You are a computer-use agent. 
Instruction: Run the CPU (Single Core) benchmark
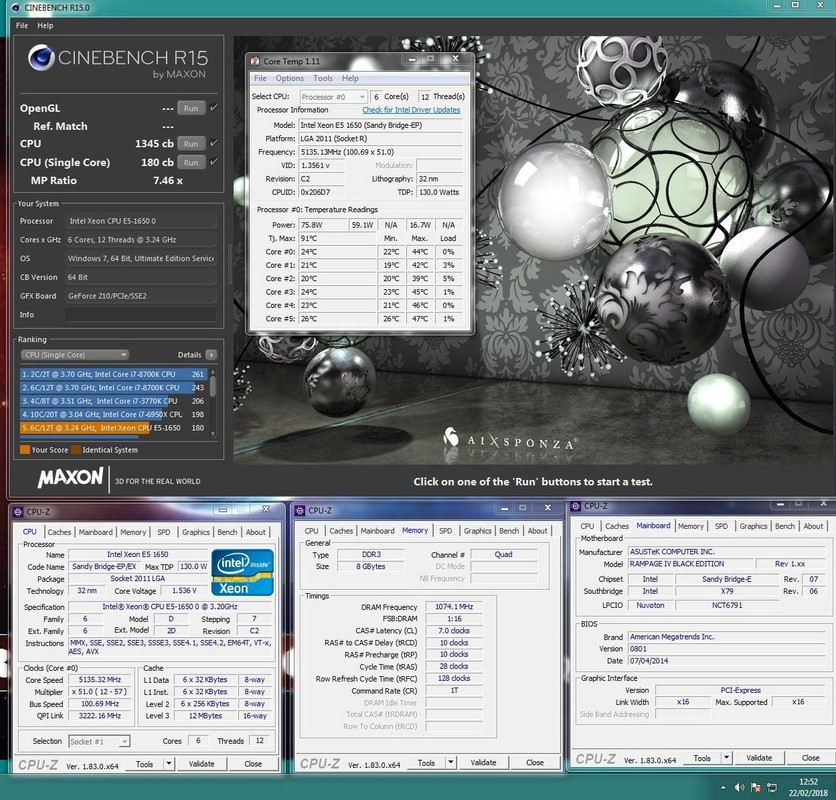tap(191, 162)
